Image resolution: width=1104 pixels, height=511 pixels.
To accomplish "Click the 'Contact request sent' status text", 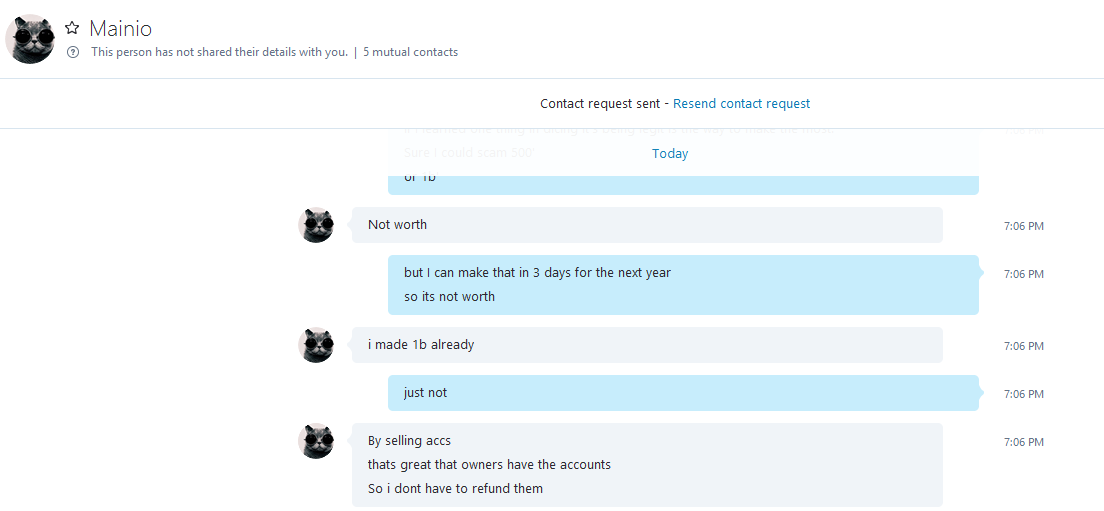I will [600, 103].
